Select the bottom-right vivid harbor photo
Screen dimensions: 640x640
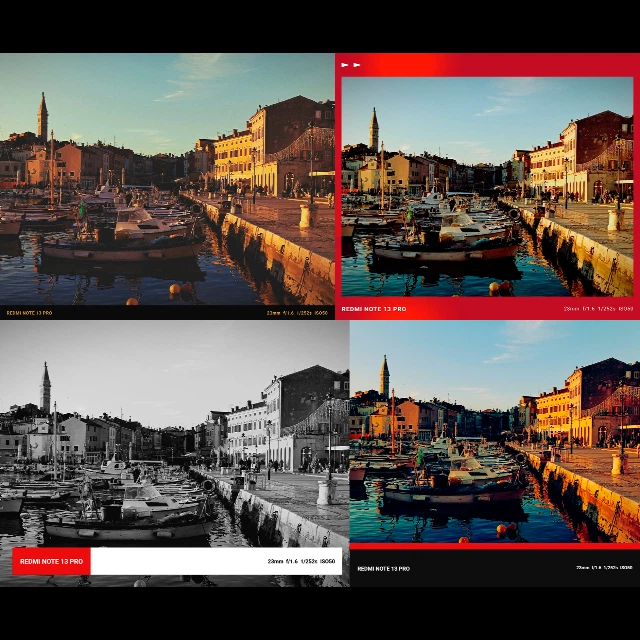495,431
